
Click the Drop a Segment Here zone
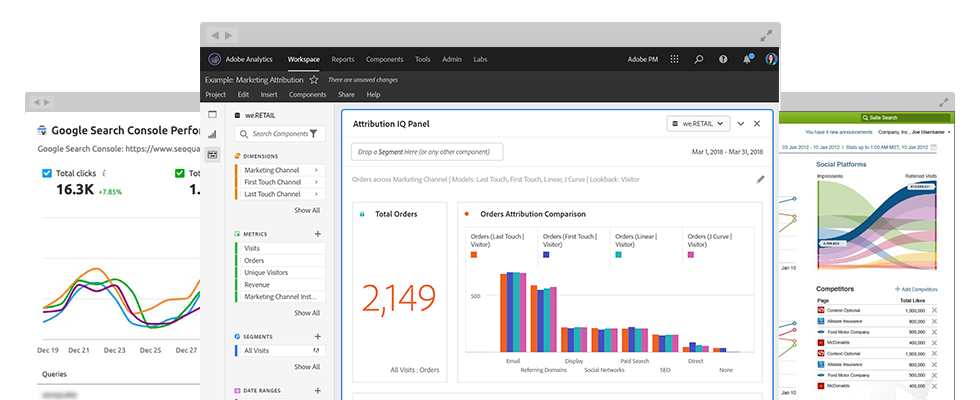click(x=428, y=152)
